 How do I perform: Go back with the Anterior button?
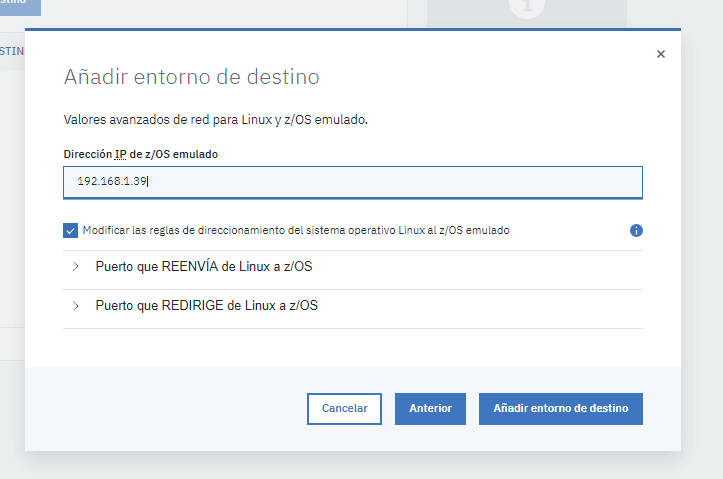click(x=430, y=408)
